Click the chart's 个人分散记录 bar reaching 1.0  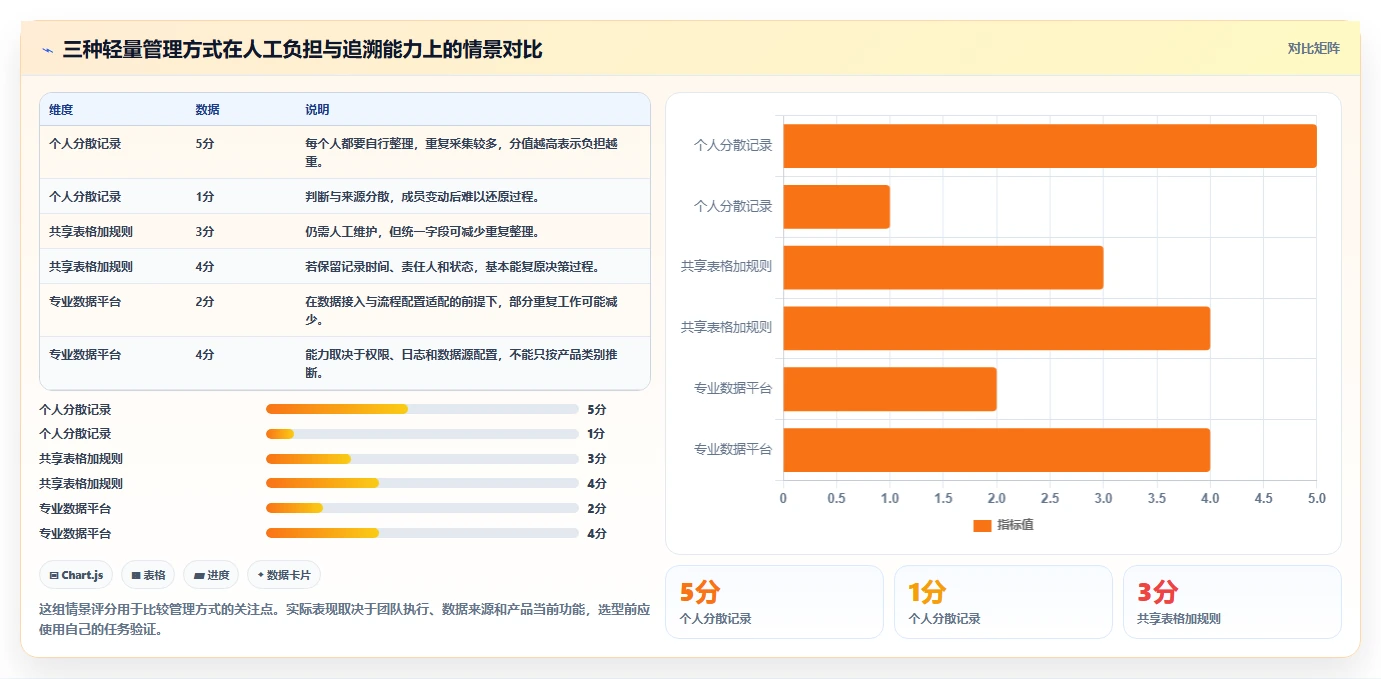tap(836, 207)
